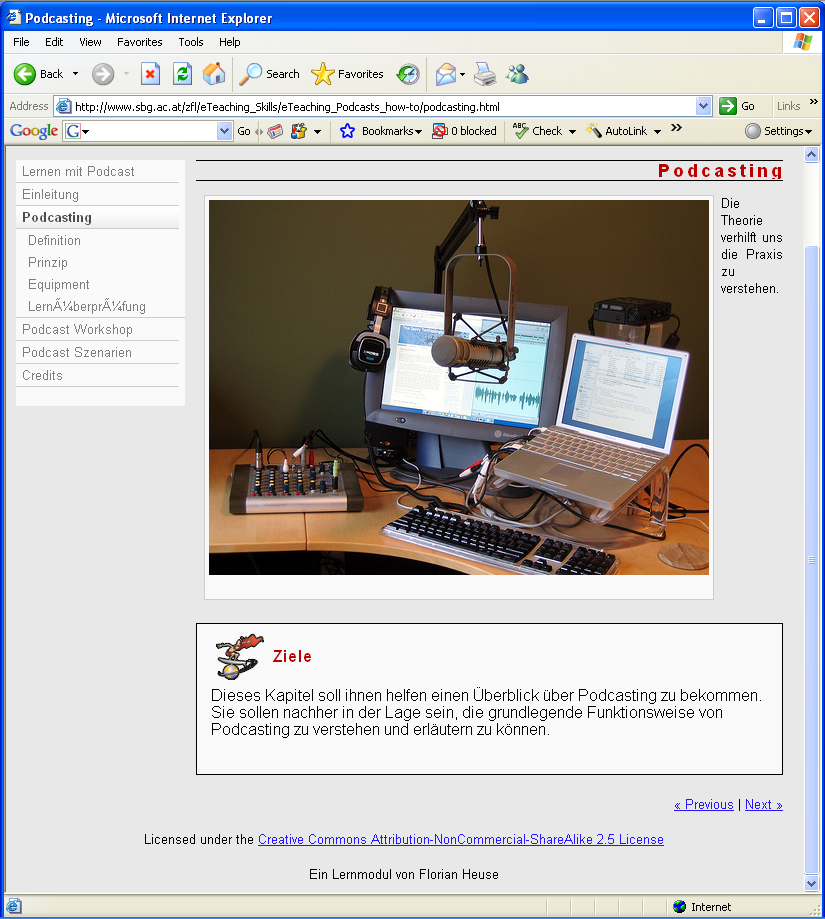825x919 pixels.
Task: Open the History clock icon
Action: coord(408,74)
